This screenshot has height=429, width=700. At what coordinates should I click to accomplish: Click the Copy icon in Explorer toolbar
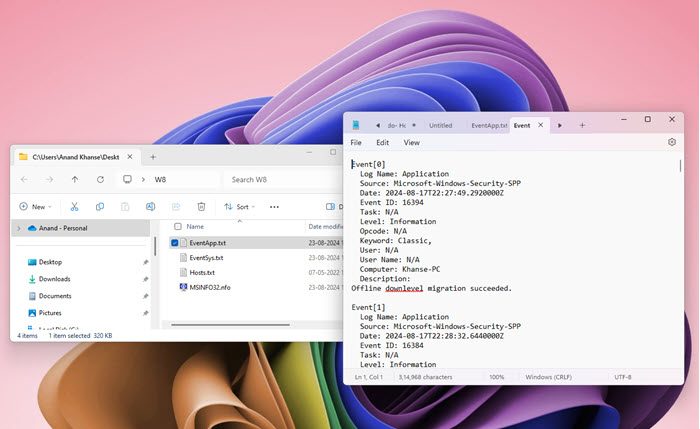coord(100,206)
